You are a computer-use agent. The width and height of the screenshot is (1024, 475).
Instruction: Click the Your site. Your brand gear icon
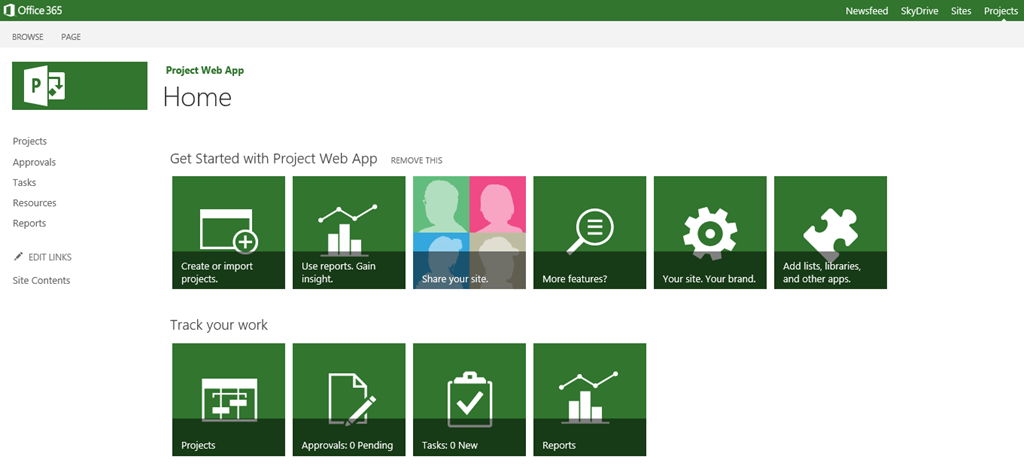pyautogui.click(x=710, y=231)
